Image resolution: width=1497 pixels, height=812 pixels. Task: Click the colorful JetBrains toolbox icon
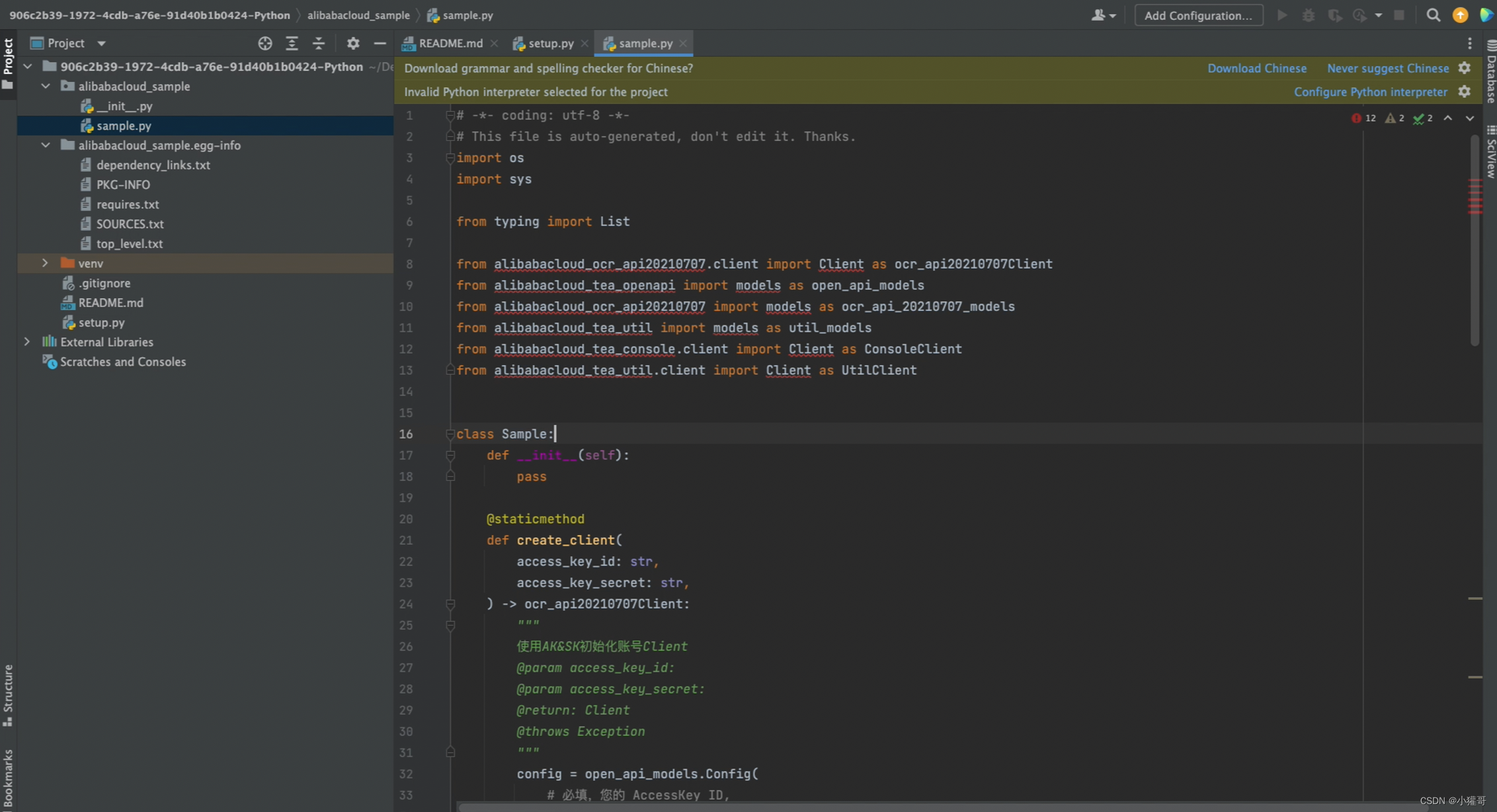(1486, 15)
